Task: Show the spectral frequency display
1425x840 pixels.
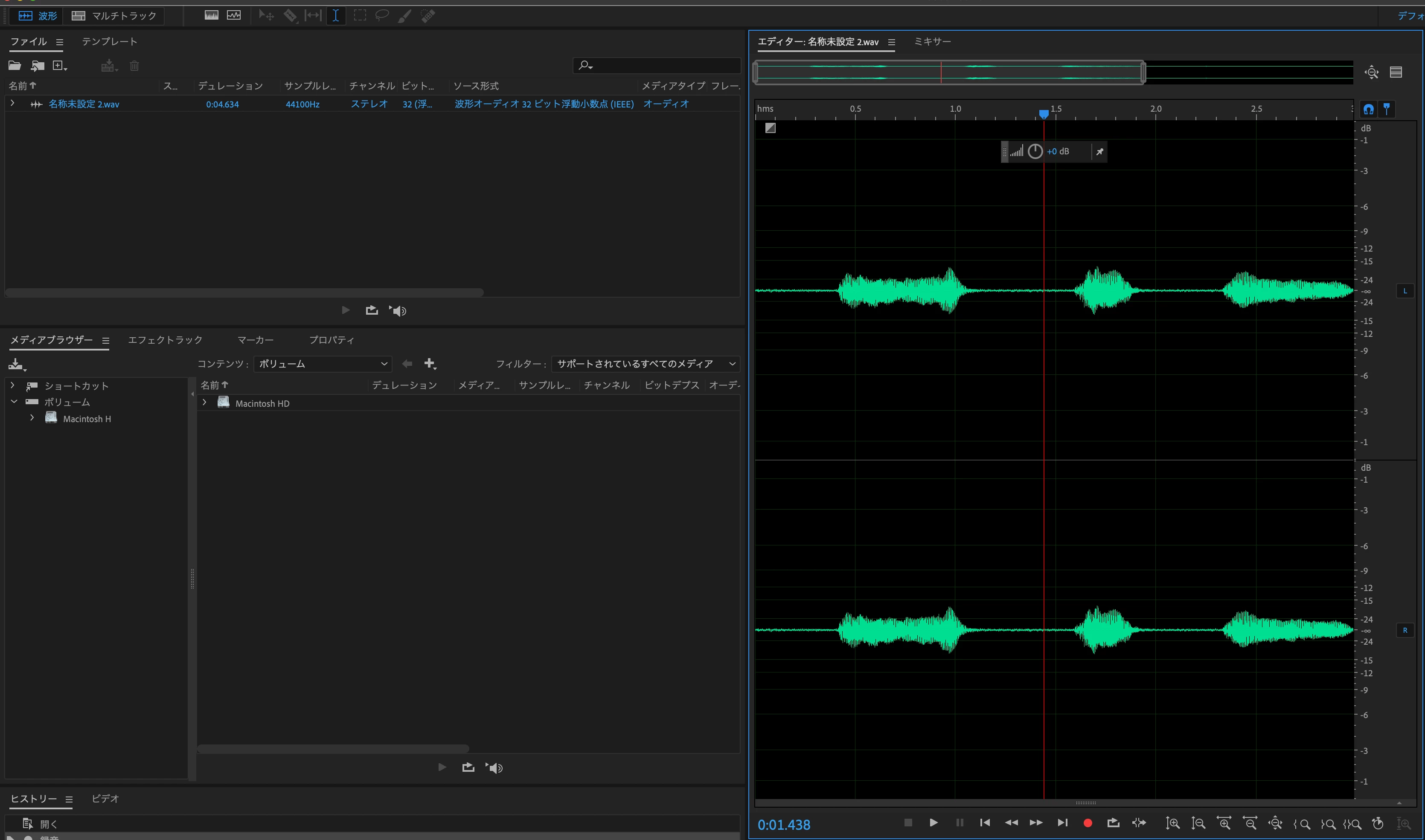Action: 211,15
